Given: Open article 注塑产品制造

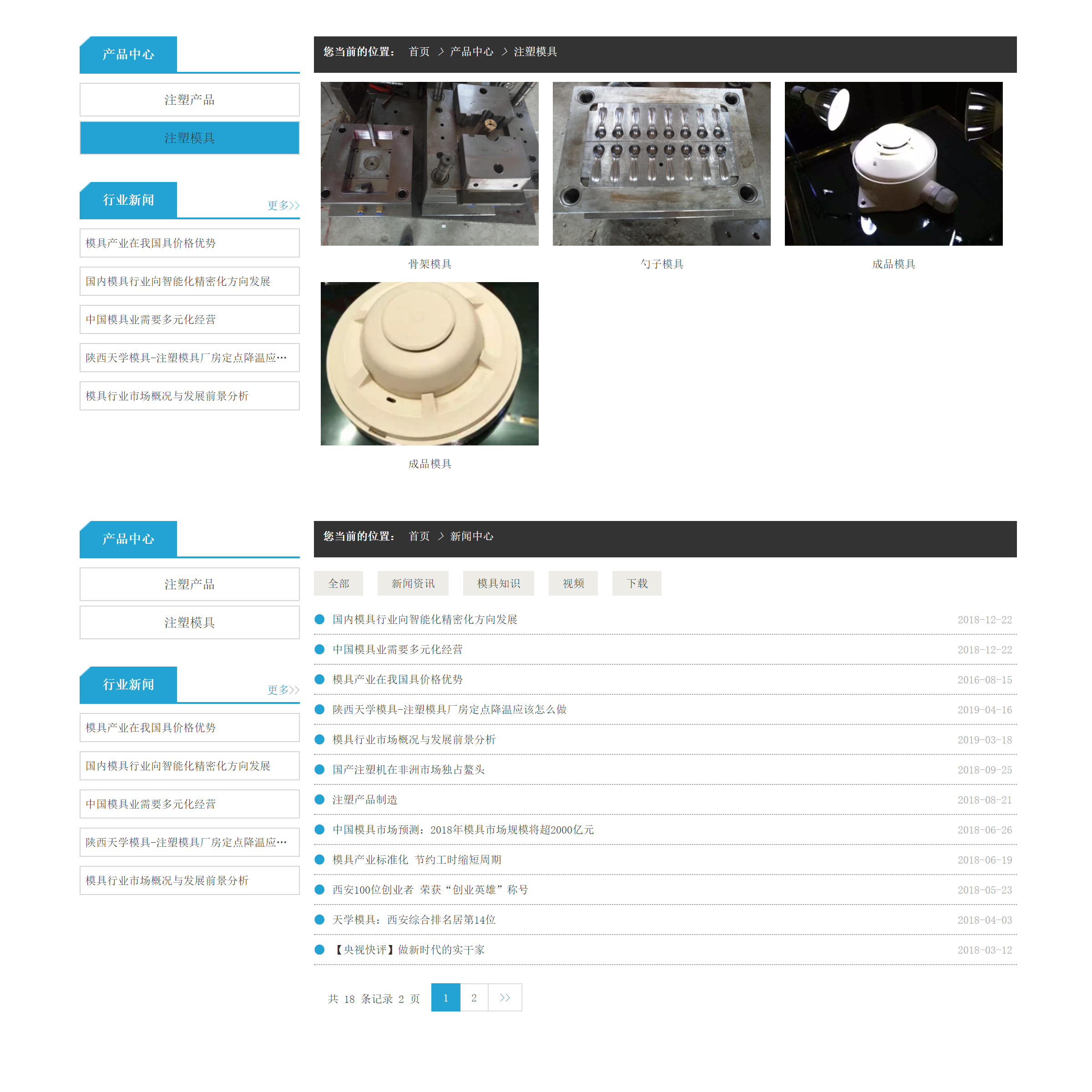Looking at the screenshot, I should point(364,799).
